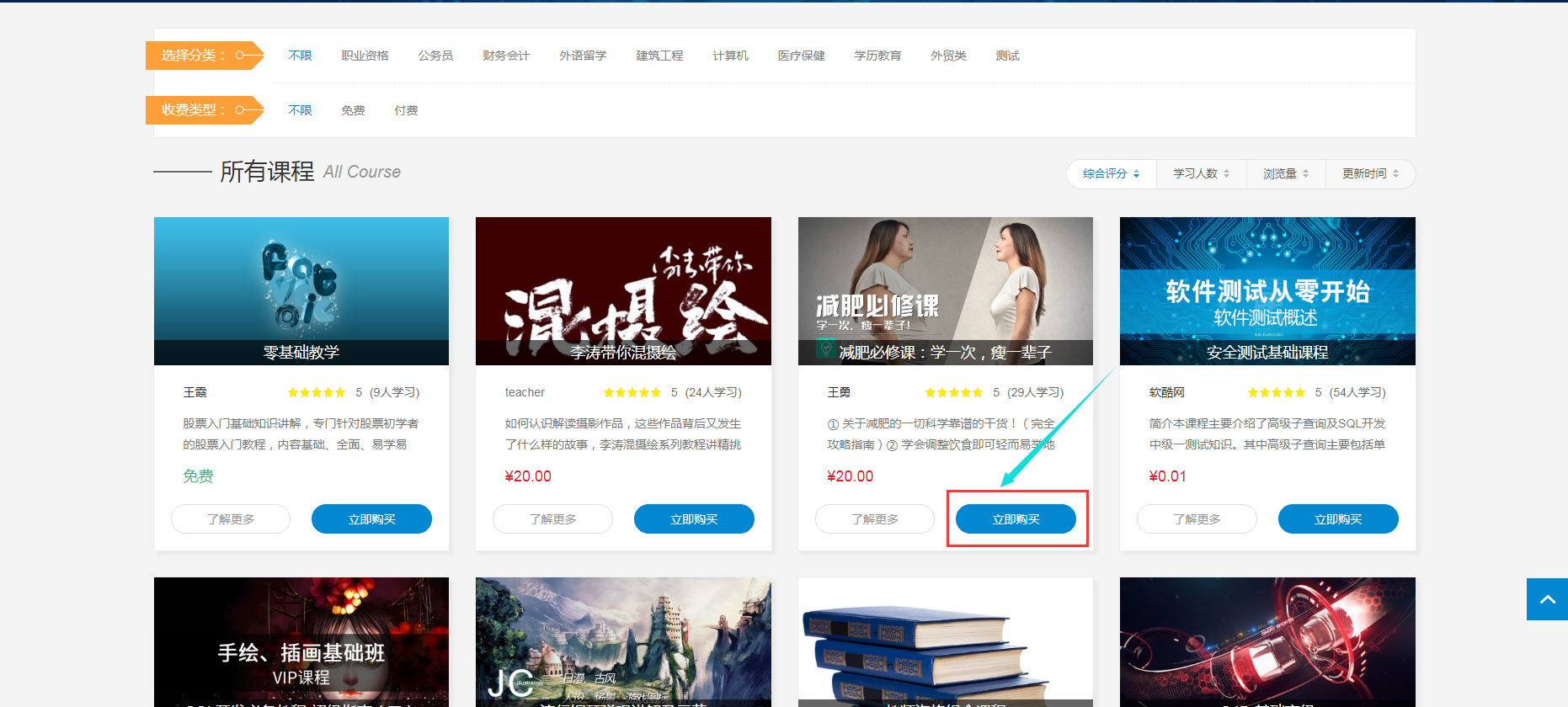This screenshot has height=707, width=1568.
Task: Filter category by 计算机
Action: click(730, 56)
